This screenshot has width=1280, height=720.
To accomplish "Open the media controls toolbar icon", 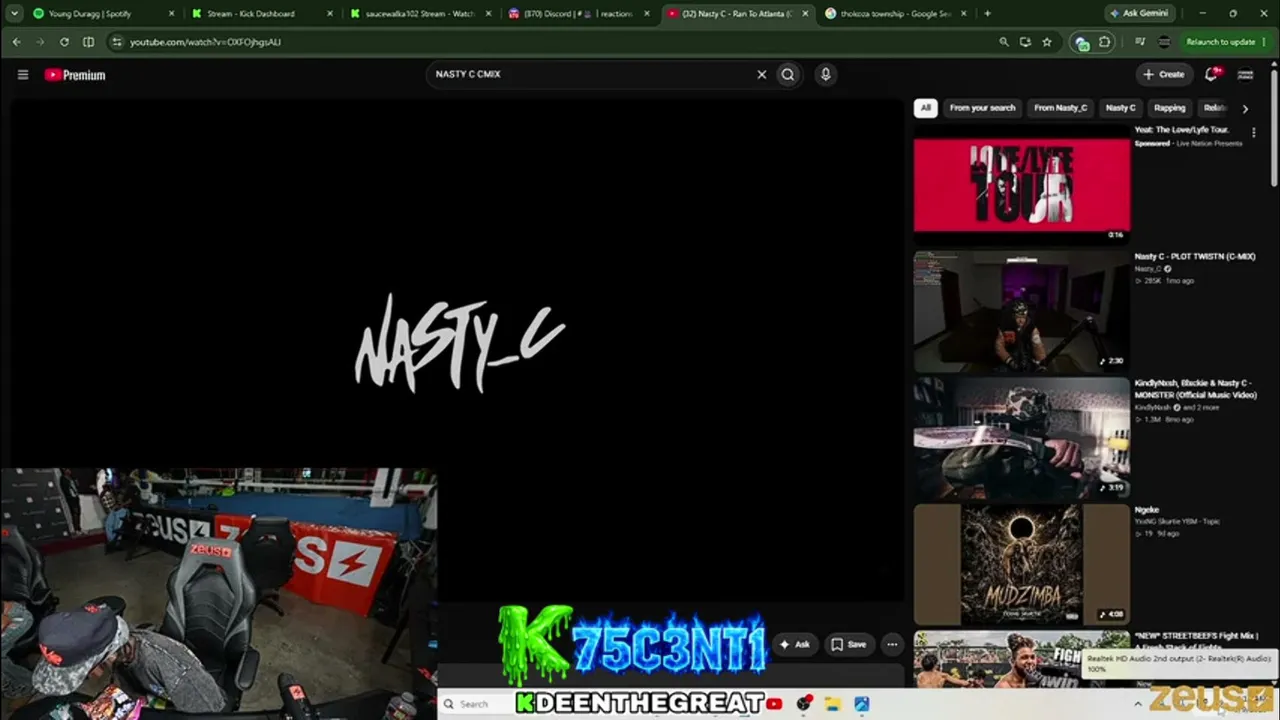I will [1140, 42].
